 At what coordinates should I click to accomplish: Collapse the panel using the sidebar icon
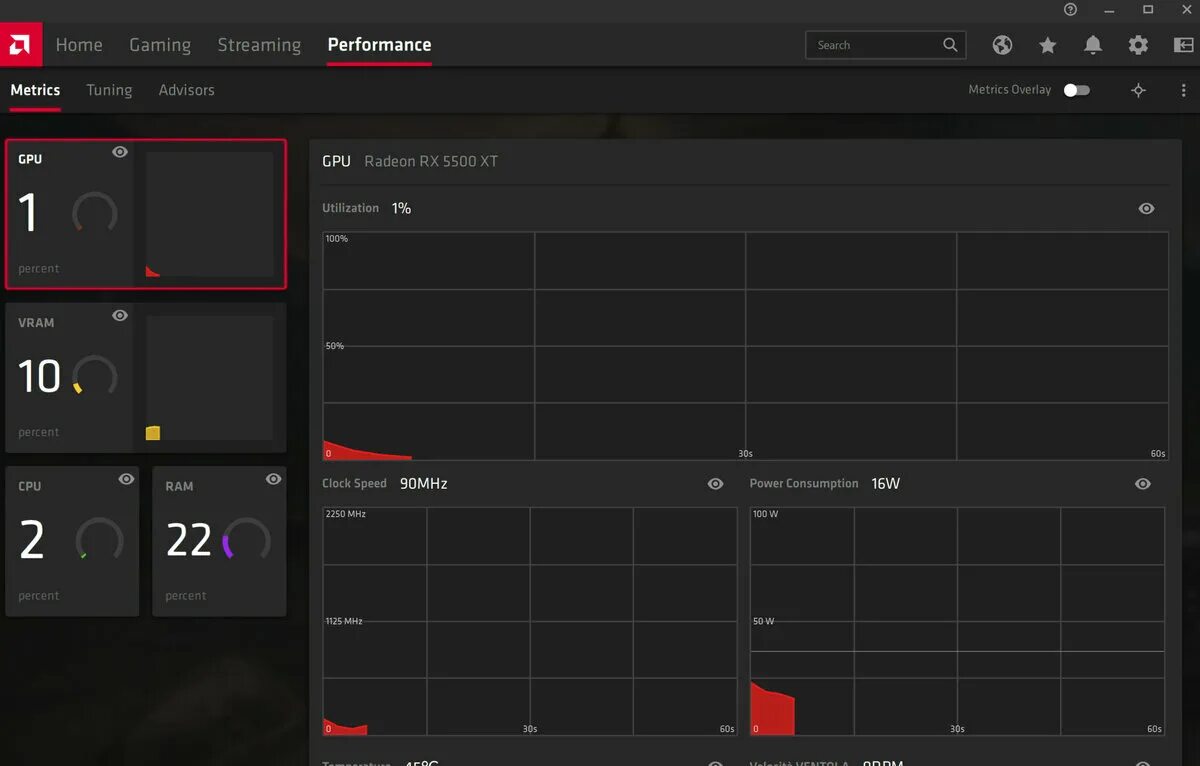click(1182, 44)
